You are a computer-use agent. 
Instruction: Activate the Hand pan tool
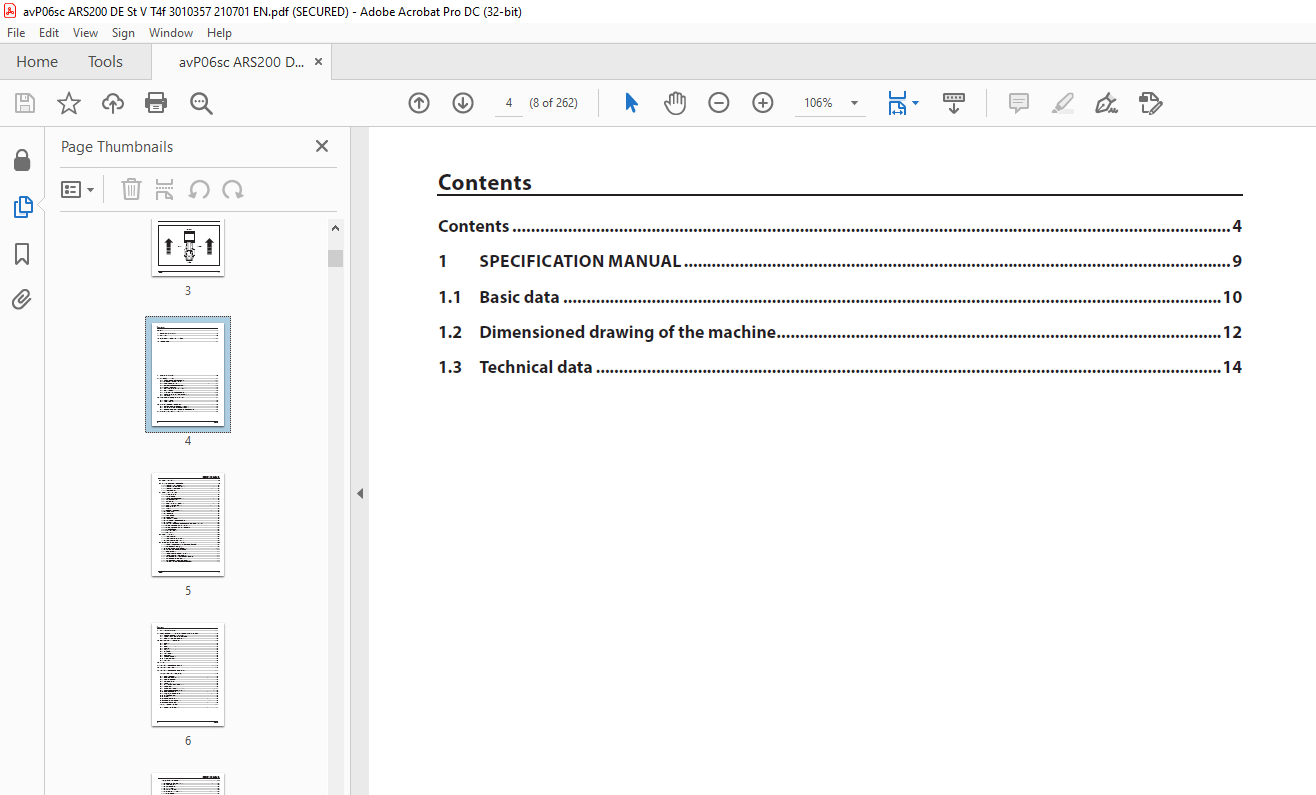click(675, 103)
